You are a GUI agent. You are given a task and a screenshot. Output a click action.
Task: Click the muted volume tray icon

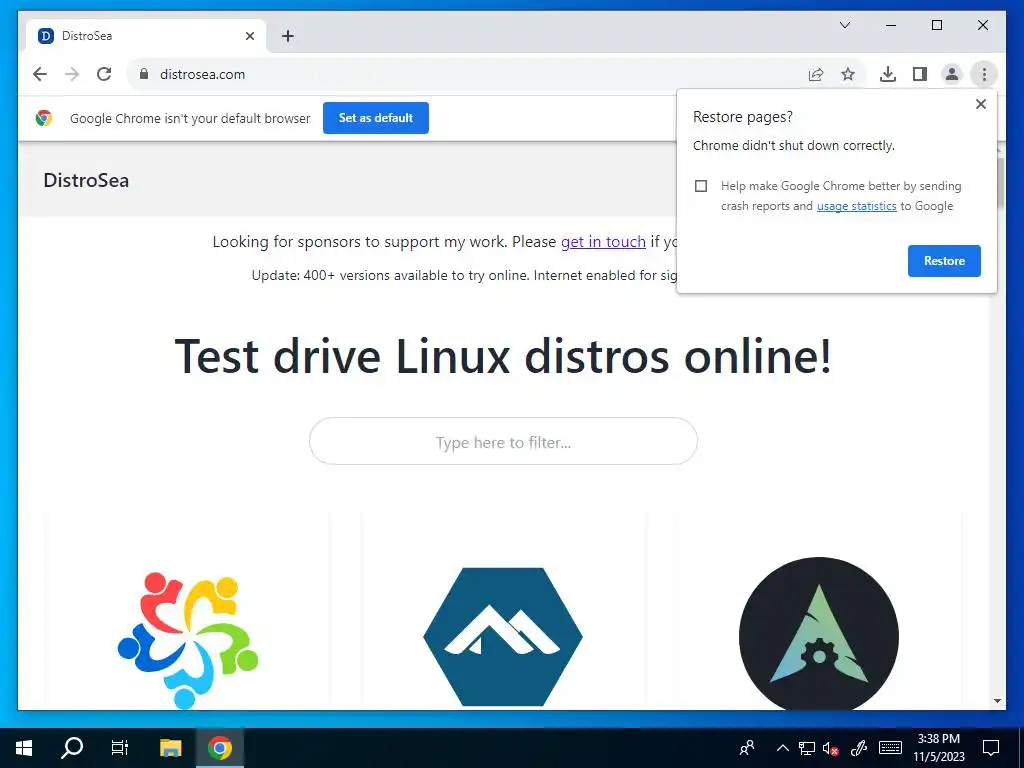pyautogui.click(x=831, y=748)
